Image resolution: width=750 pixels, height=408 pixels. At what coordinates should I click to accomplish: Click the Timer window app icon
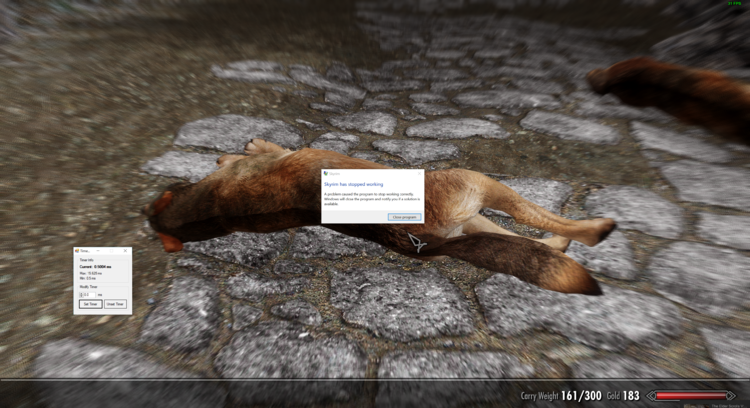(x=77, y=251)
